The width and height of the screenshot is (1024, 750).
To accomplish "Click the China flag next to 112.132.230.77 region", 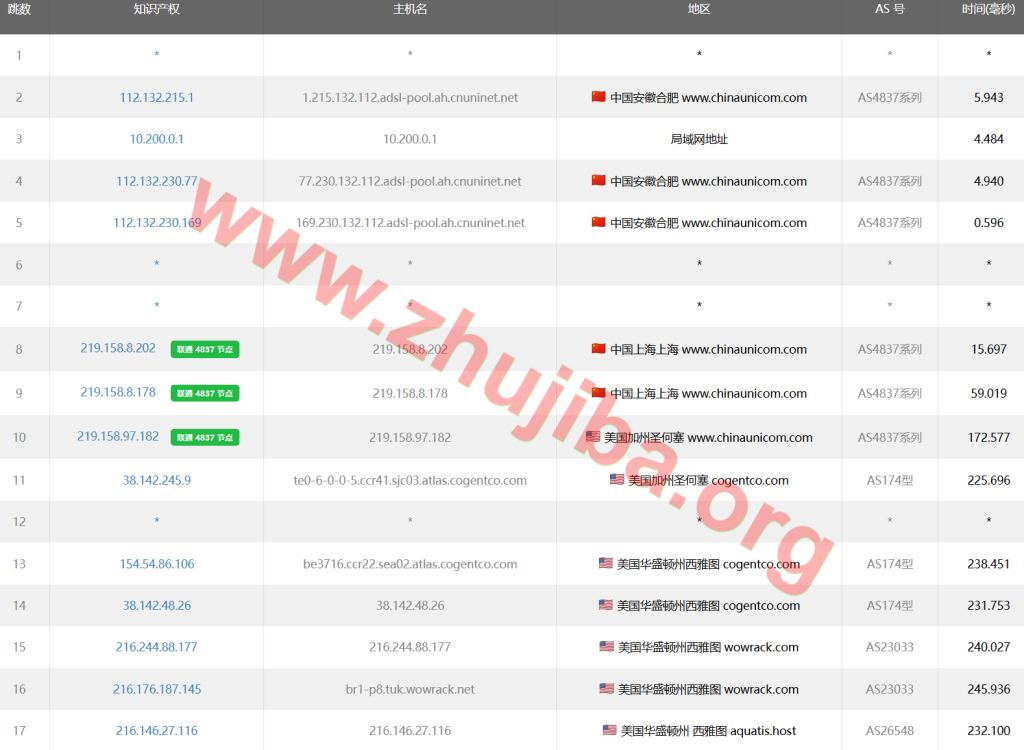I will [598, 181].
